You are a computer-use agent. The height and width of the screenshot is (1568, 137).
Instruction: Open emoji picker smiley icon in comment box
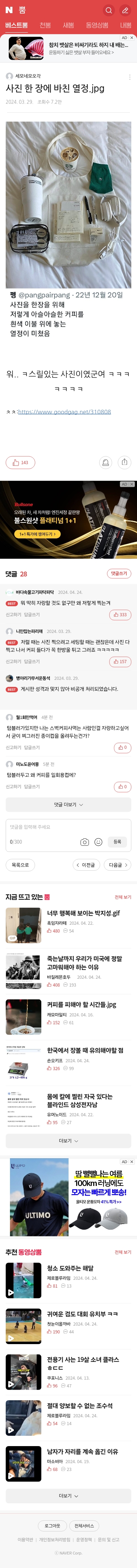(x=98, y=842)
